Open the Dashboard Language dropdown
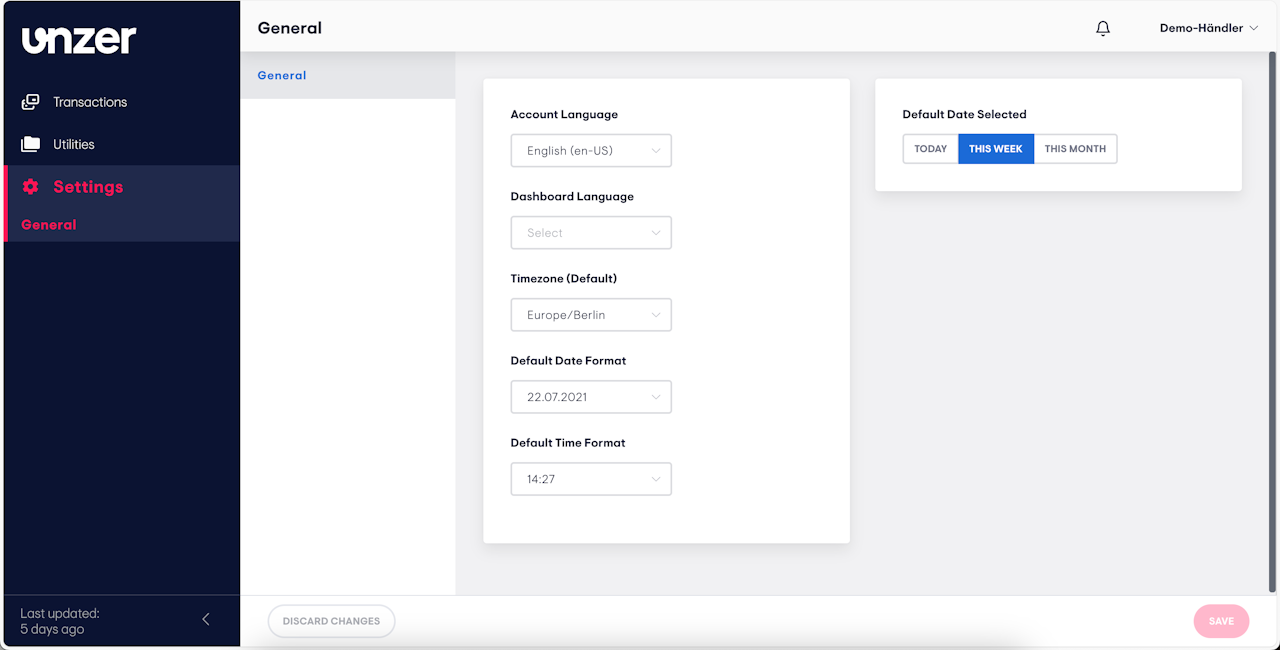 pos(591,233)
